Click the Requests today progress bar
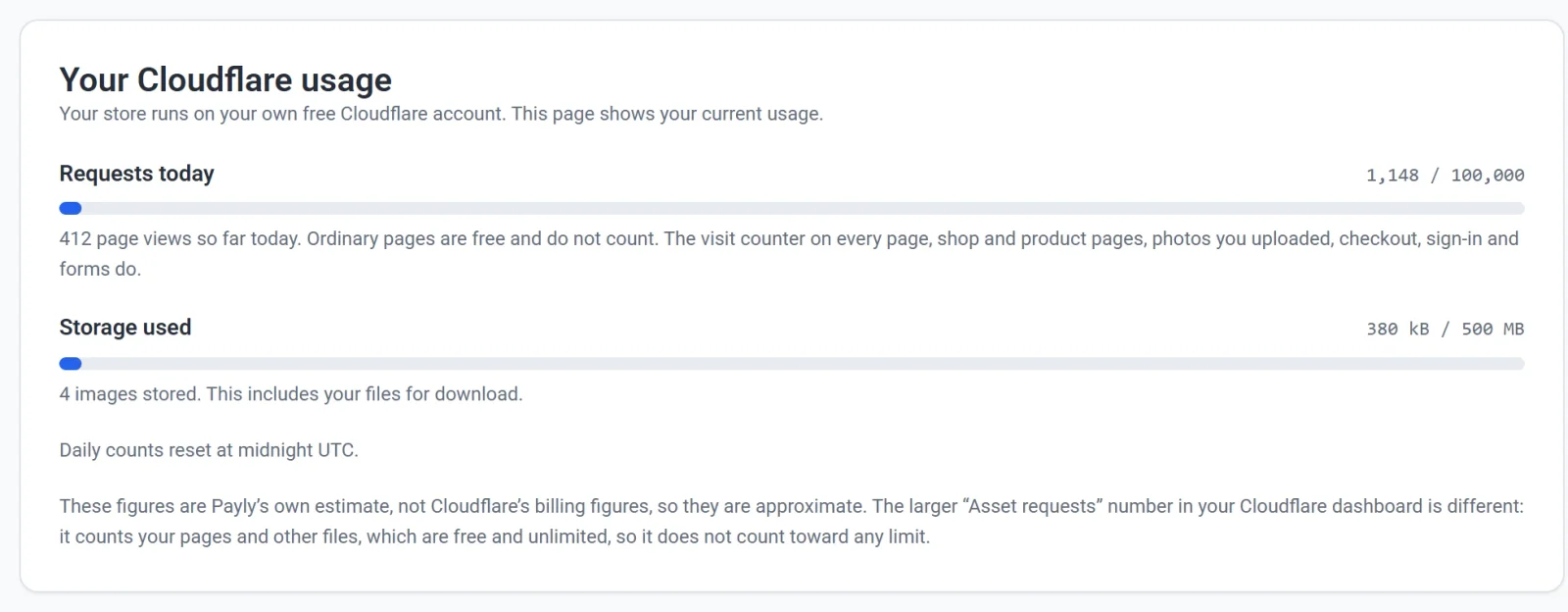 (x=792, y=208)
